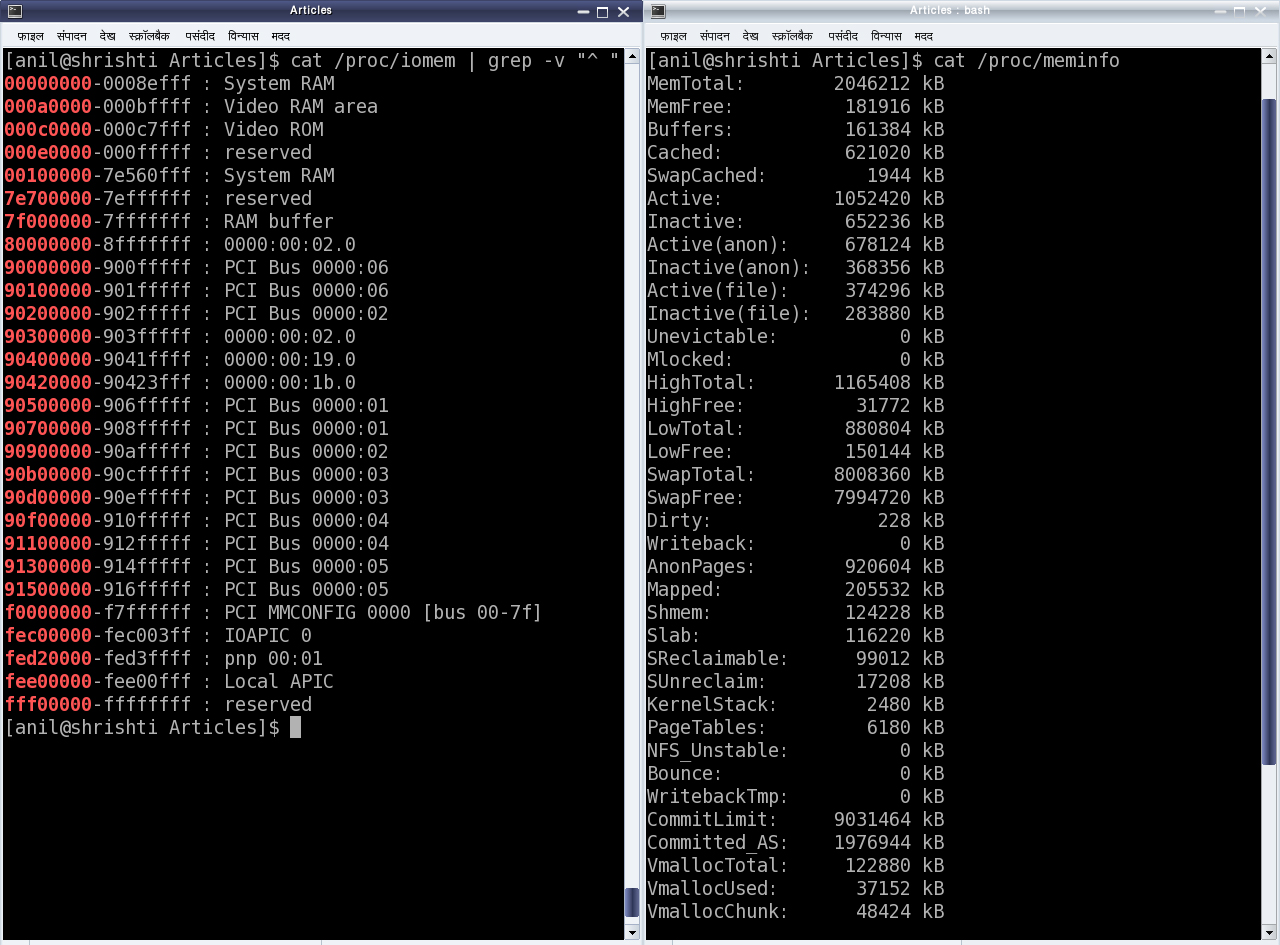Click the left terminal's empty command prompt line
Screen dimensions: 1280x945
[x=315, y=727]
